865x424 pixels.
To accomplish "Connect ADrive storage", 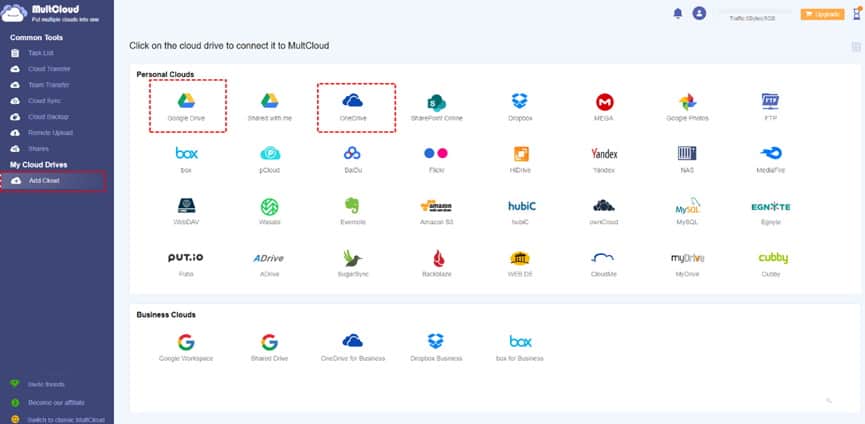I will pos(269,264).
